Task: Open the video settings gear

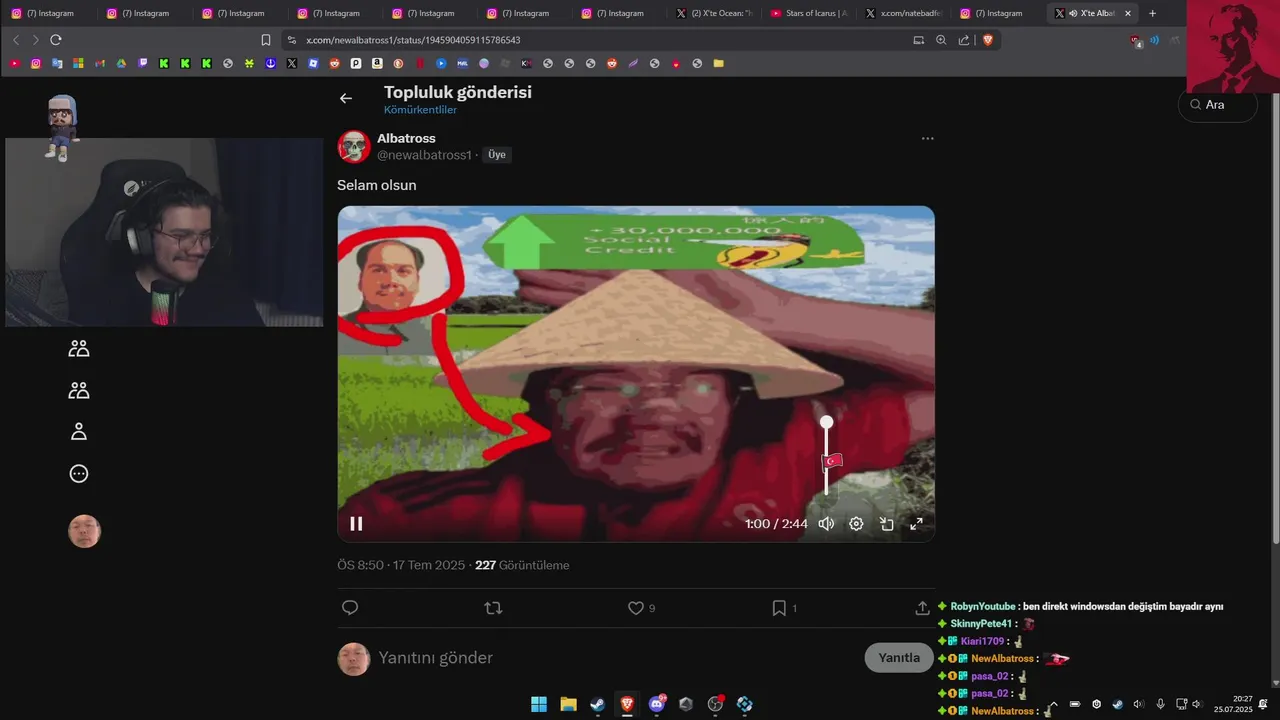Action: [856, 524]
